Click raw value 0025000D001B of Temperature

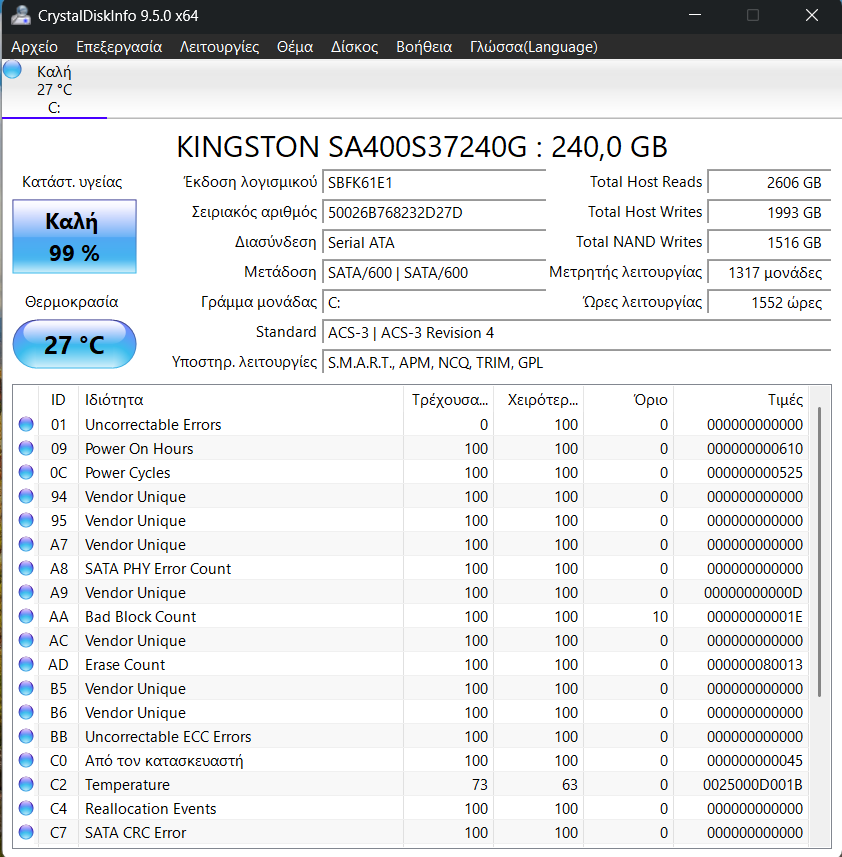point(752,785)
